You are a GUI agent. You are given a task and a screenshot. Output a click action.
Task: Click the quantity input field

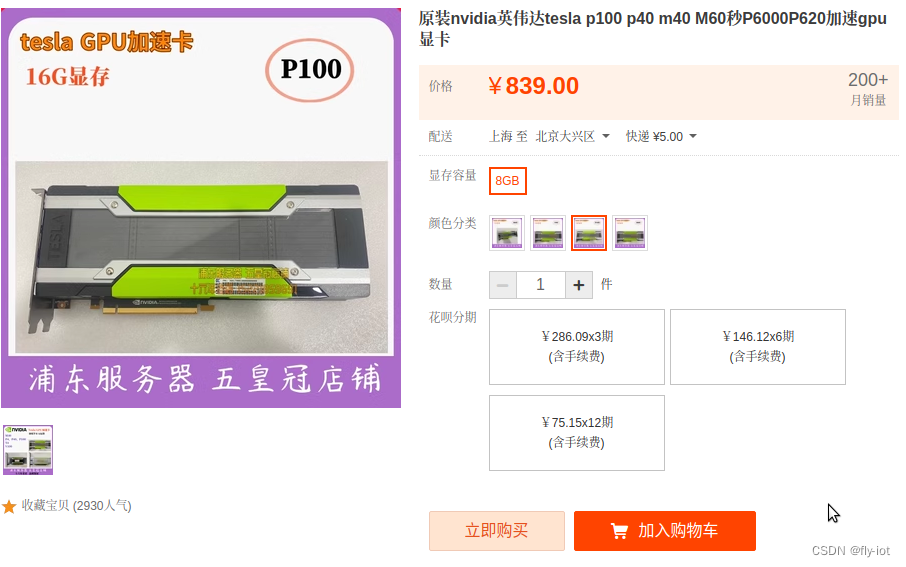coord(541,285)
